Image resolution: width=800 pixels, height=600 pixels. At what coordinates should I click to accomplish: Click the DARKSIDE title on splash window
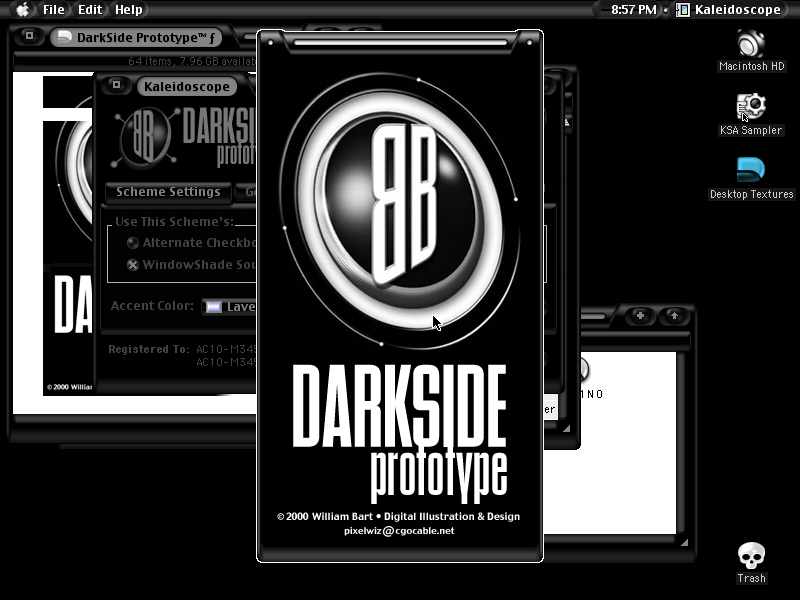pyautogui.click(x=399, y=406)
